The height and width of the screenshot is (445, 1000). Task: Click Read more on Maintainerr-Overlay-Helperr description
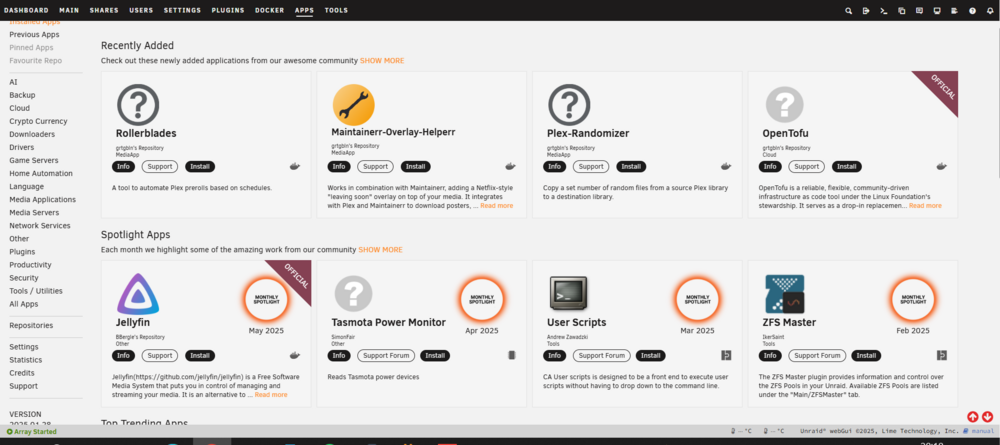[496, 206]
